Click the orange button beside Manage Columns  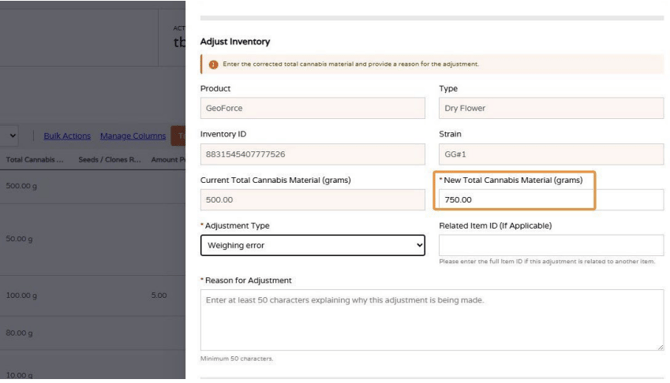coord(178,136)
